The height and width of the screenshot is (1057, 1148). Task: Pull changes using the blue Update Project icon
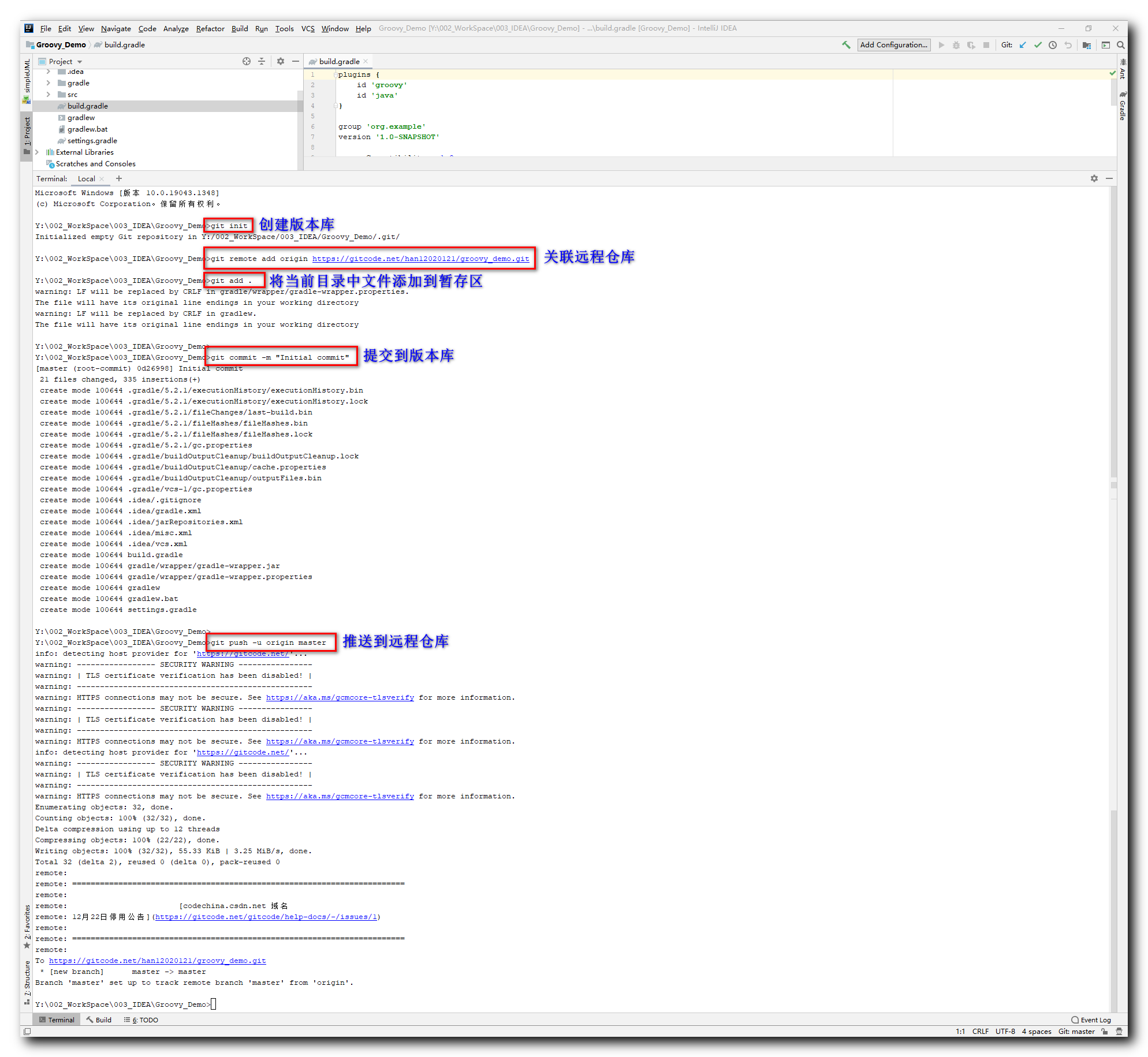[x=1023, y=44]
